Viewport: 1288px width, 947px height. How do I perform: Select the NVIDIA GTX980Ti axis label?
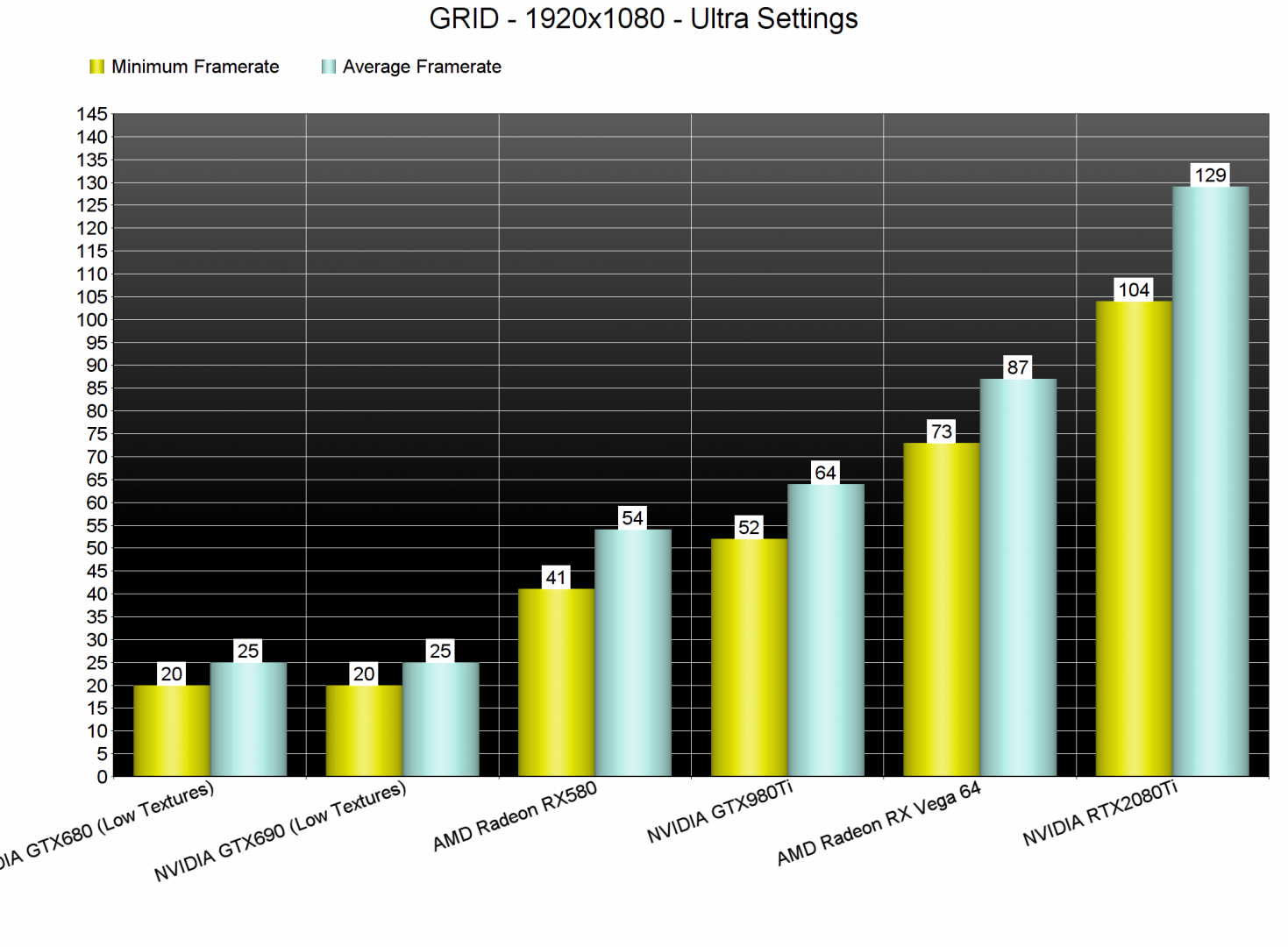click(720, 812)
